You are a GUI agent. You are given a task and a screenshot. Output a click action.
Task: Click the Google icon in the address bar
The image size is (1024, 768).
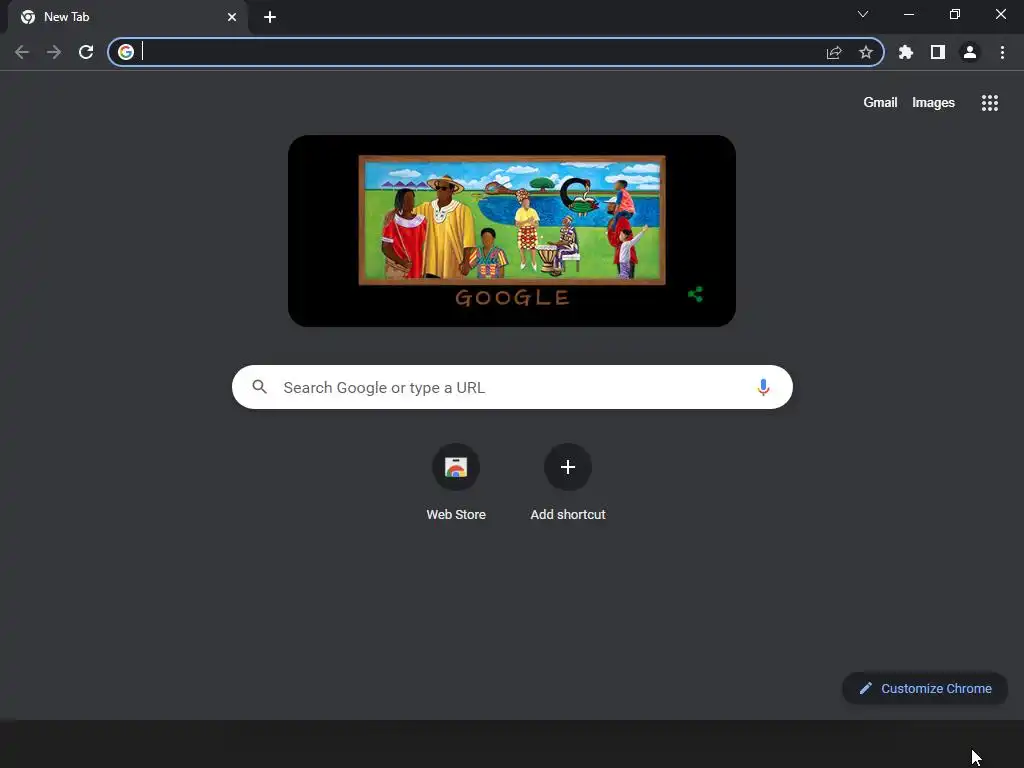point(126,52)
